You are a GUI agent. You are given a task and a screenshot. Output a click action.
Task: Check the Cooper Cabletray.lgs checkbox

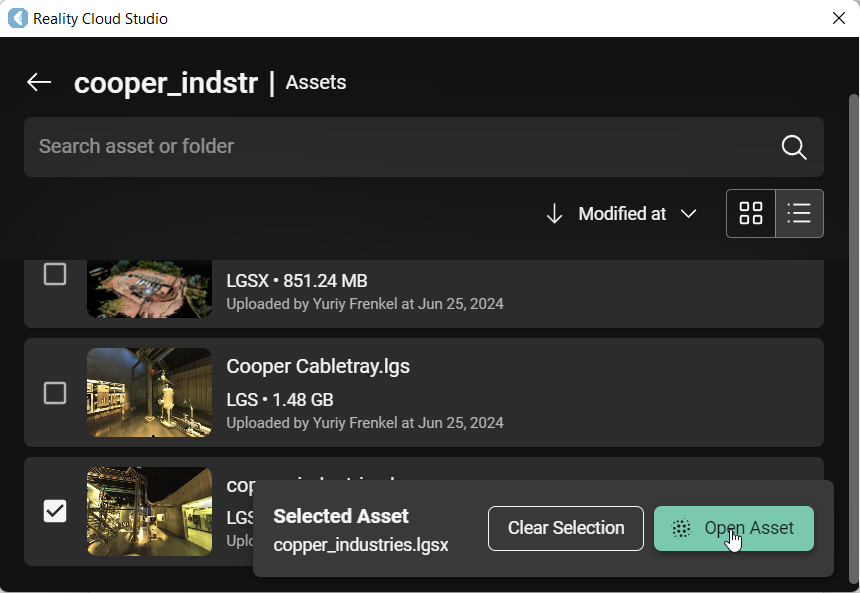pos(55,393)
